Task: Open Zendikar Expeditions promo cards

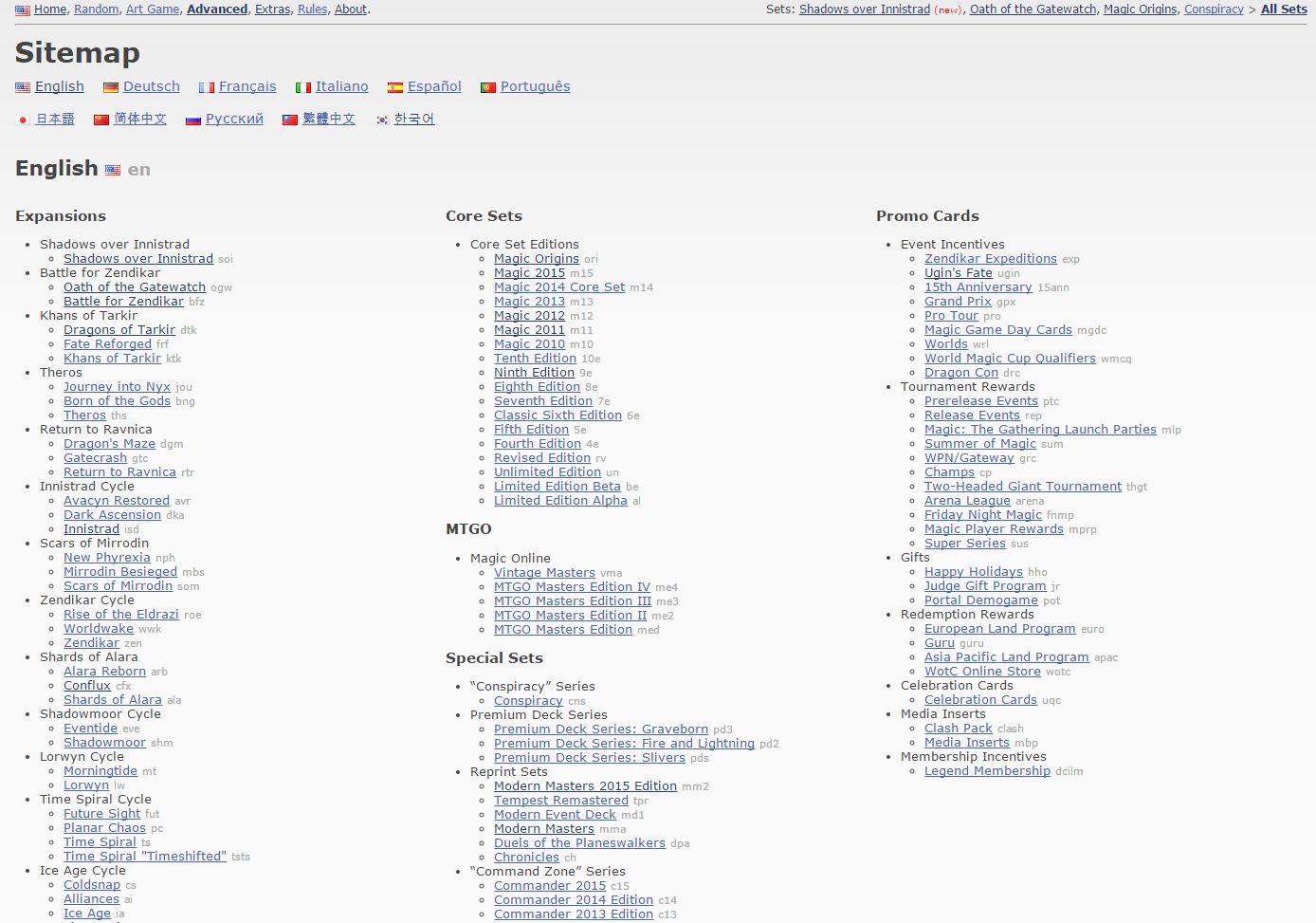Action: coord(991,258)
